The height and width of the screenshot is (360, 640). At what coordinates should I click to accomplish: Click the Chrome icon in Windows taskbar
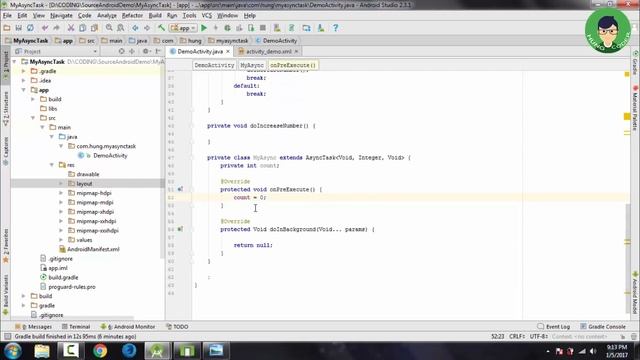click(x=100, y=351)
